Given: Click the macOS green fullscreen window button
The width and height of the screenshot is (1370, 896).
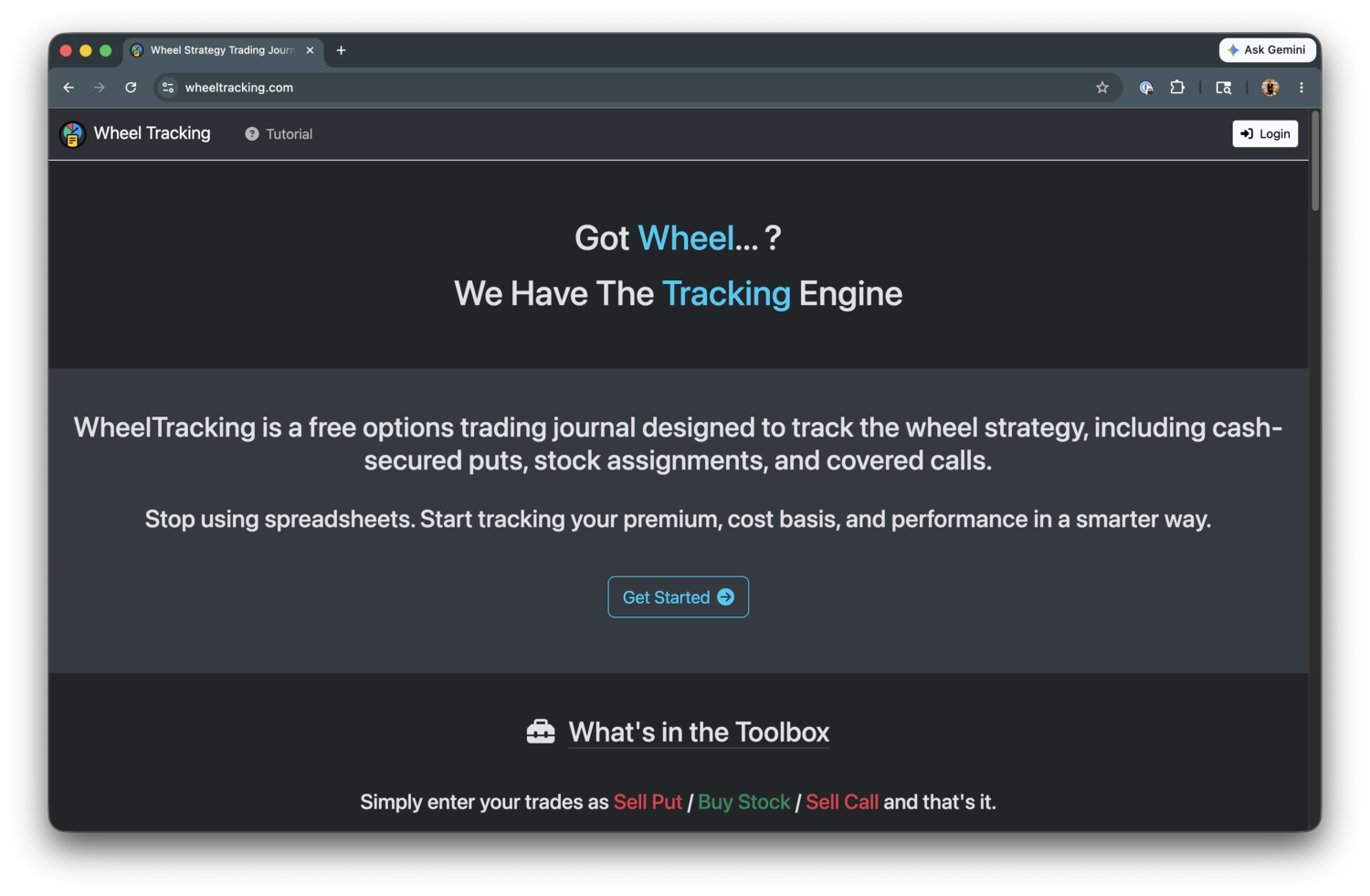Looking at the screenshot, I should point(106,50).
